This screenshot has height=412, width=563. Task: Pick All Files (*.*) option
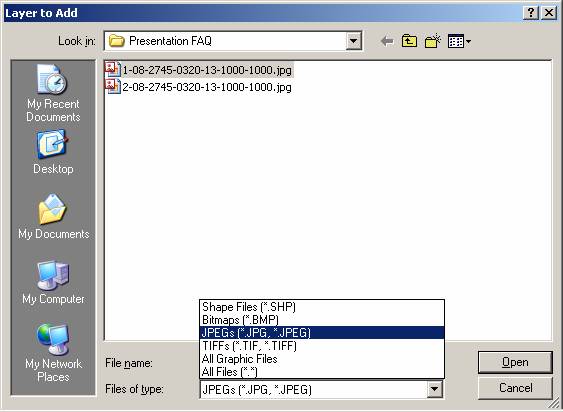(x=322, y=371)
